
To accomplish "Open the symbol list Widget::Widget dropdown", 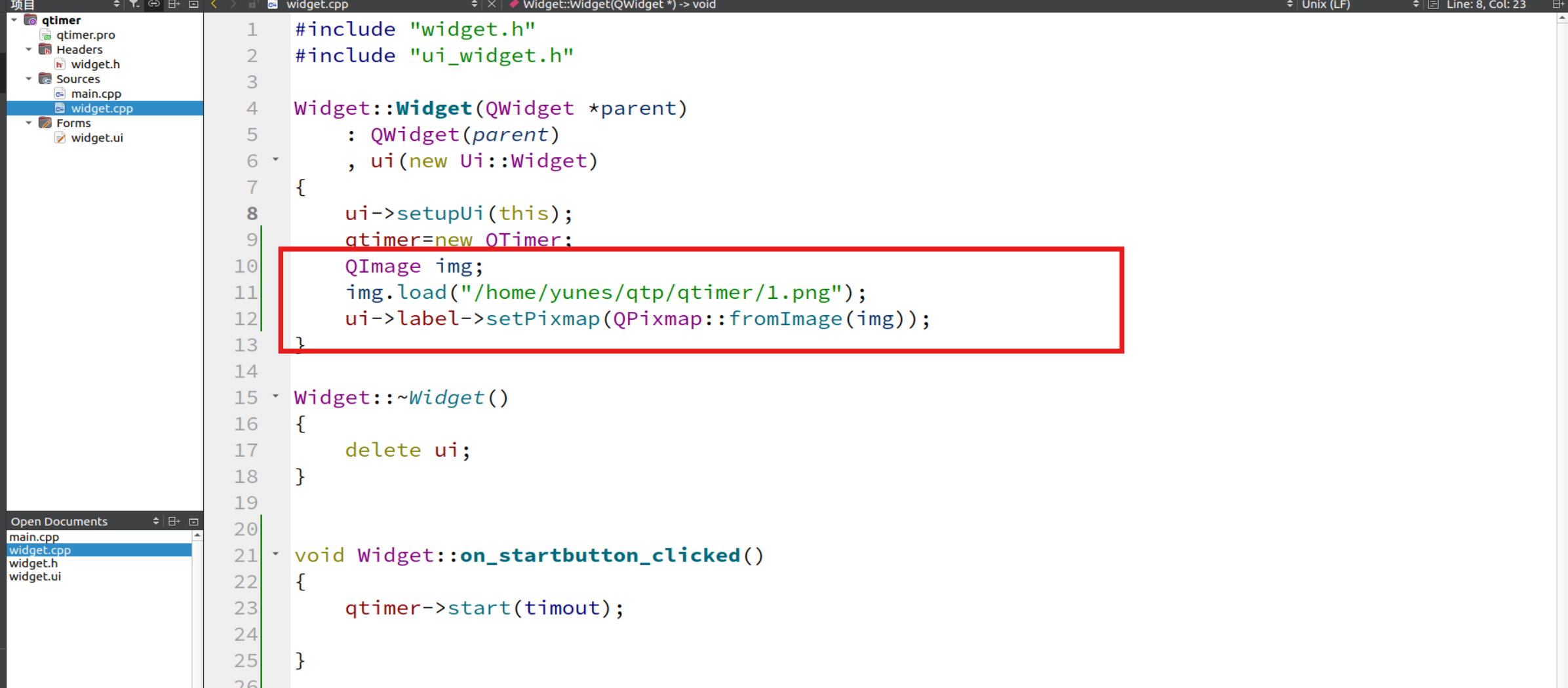I will tap(1289, 4).
